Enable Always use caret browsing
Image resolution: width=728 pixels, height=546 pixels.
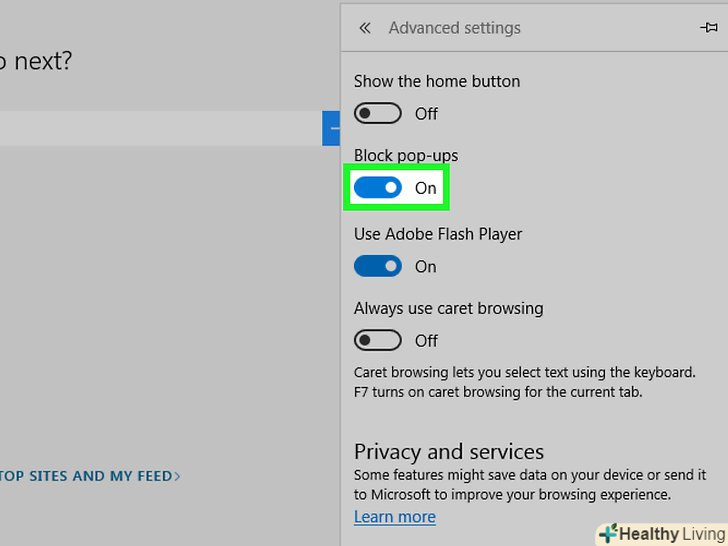tap(378, 341)
